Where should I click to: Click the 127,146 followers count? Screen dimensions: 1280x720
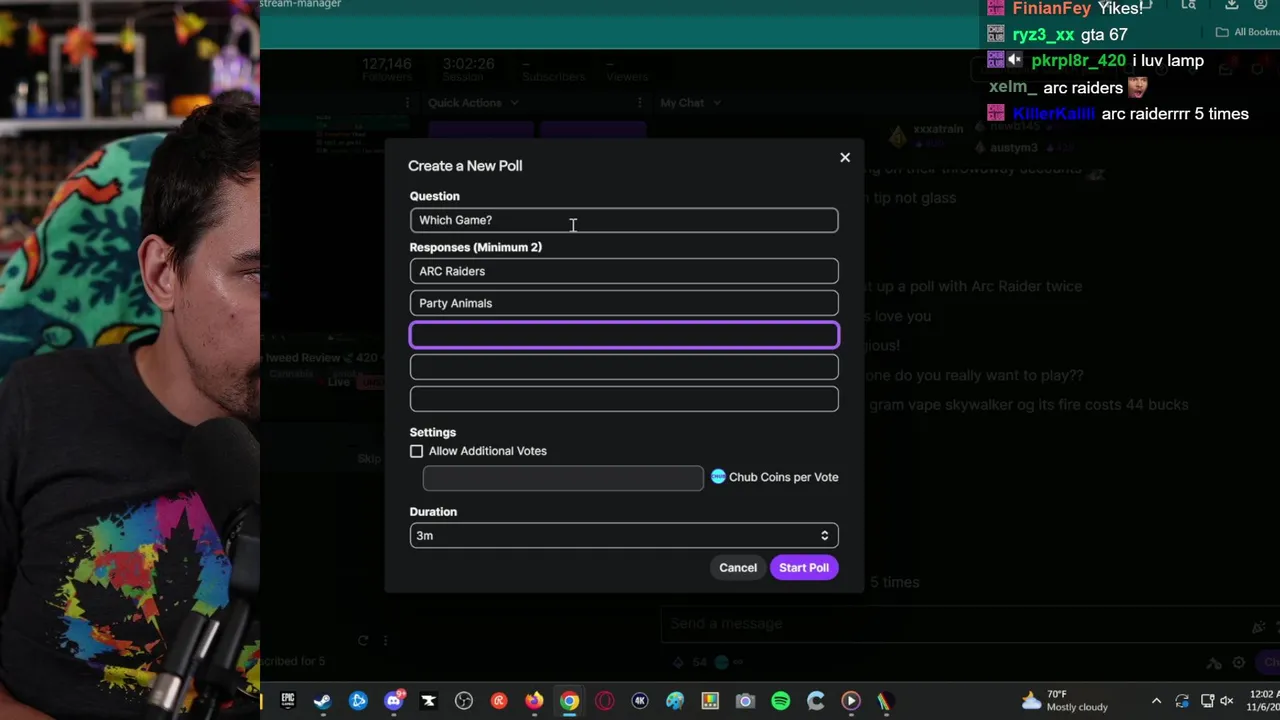coord(387,64)
